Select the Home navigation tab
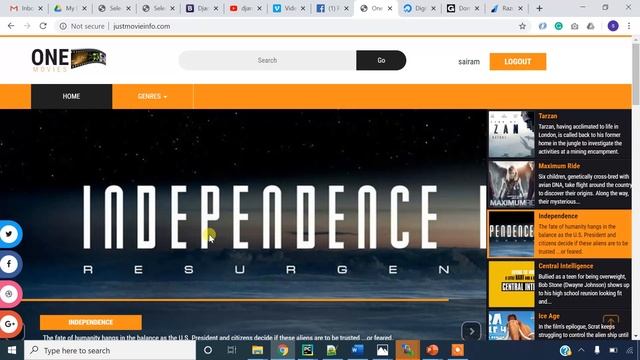 click(71, 96)
